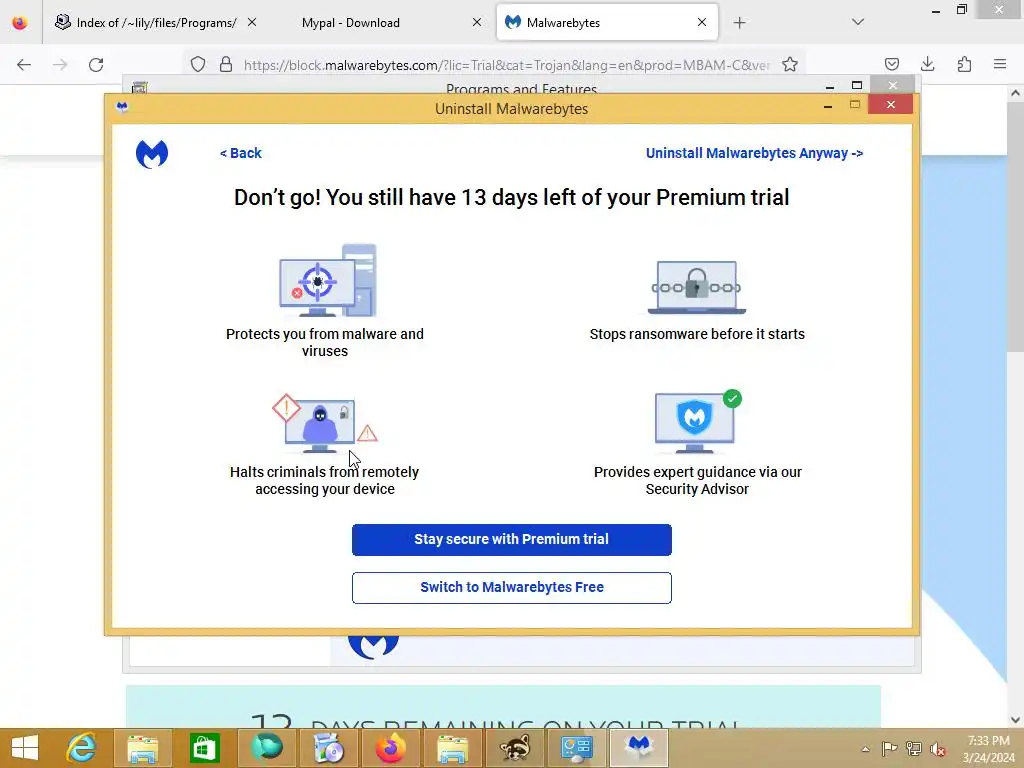Open the raccoon icon taskbar app

click(x=515, y=748)
